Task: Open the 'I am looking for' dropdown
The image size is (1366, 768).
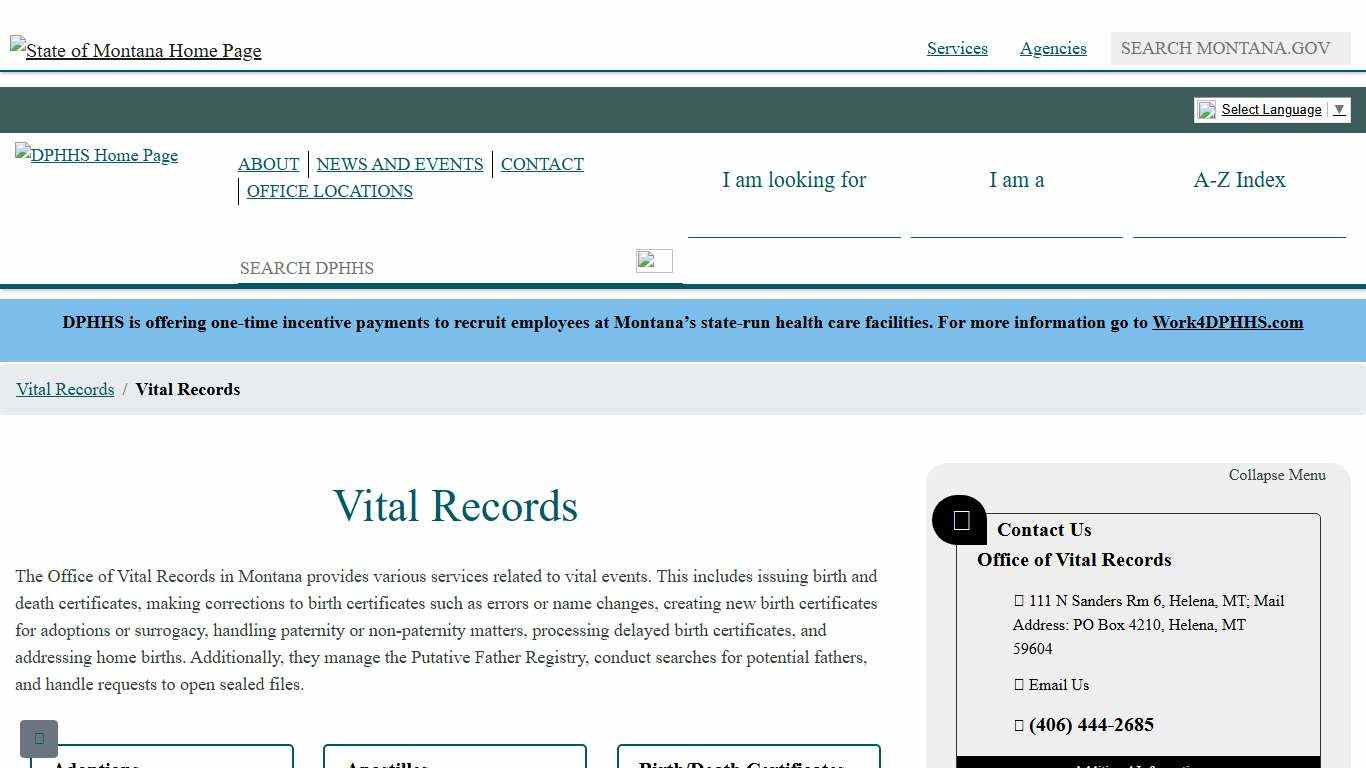Action: [794, 180]
